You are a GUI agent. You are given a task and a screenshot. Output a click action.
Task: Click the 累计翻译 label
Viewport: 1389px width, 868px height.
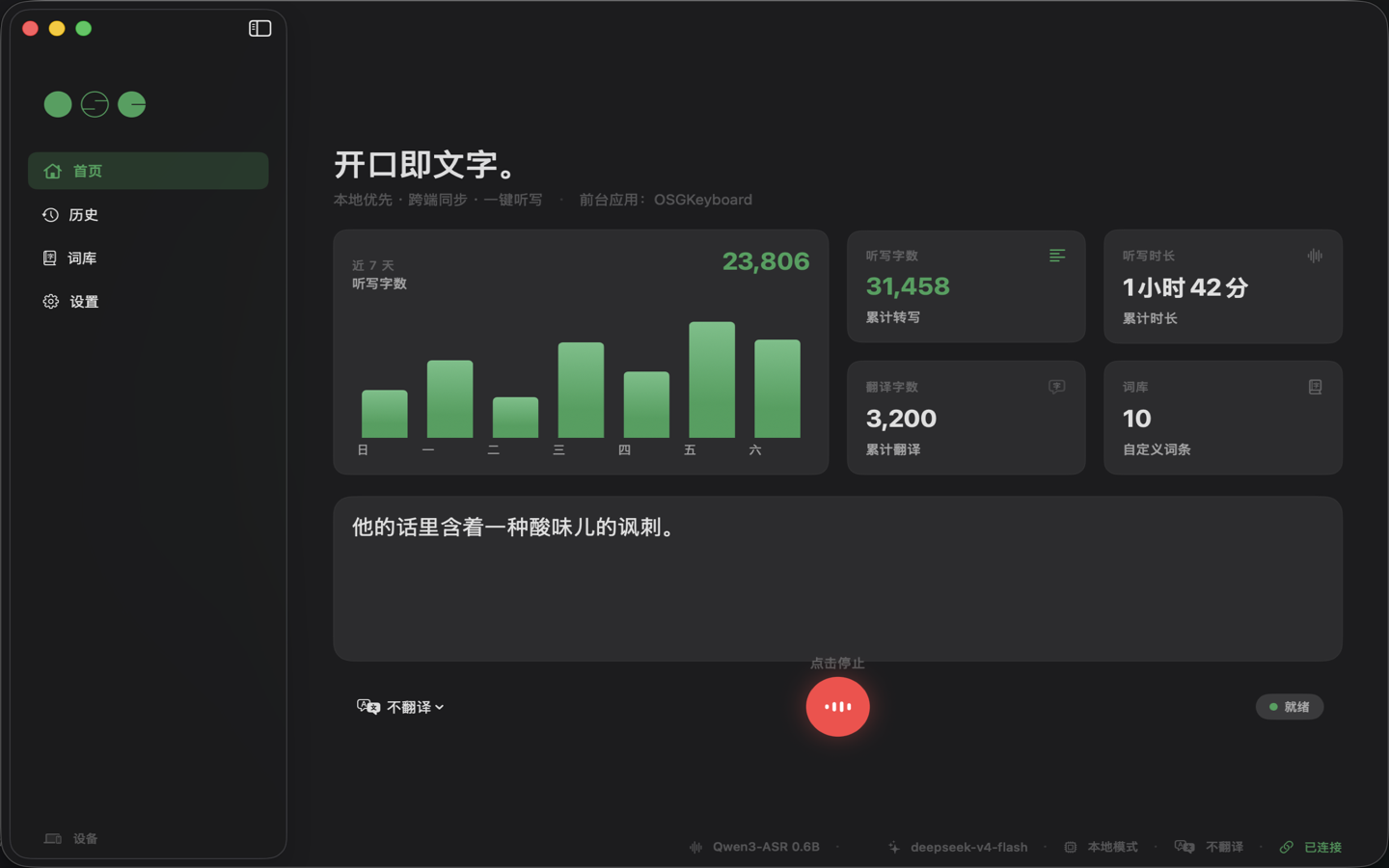(893, 449)
